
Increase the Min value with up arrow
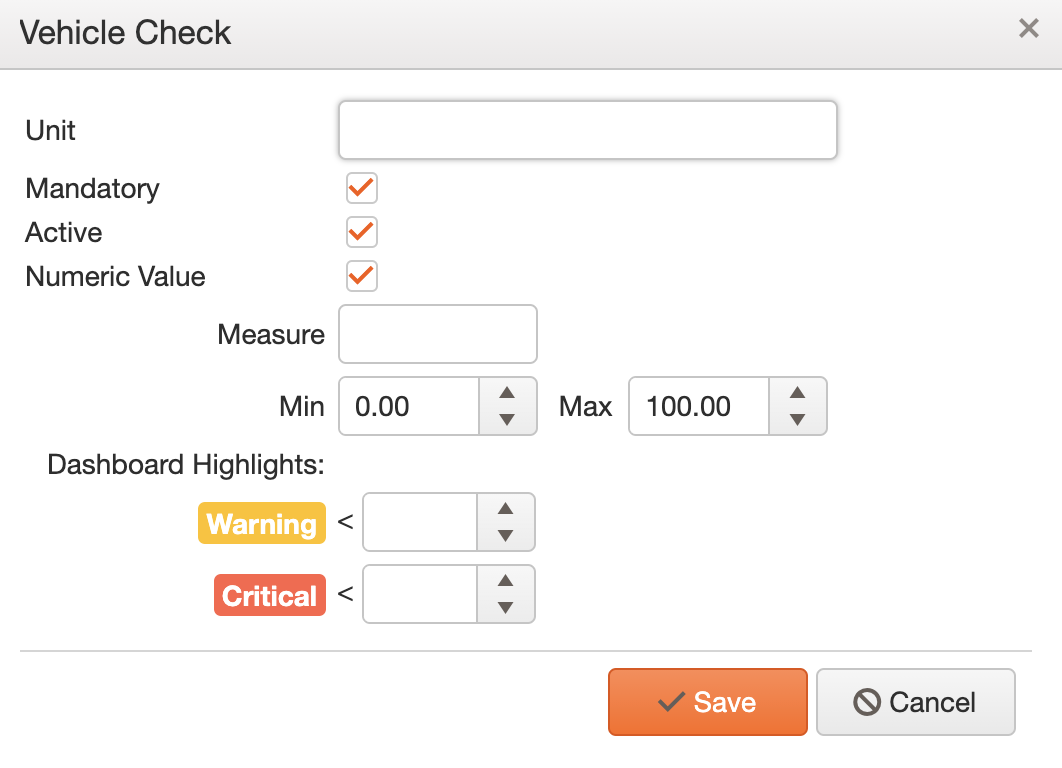(x=507, y=393)
